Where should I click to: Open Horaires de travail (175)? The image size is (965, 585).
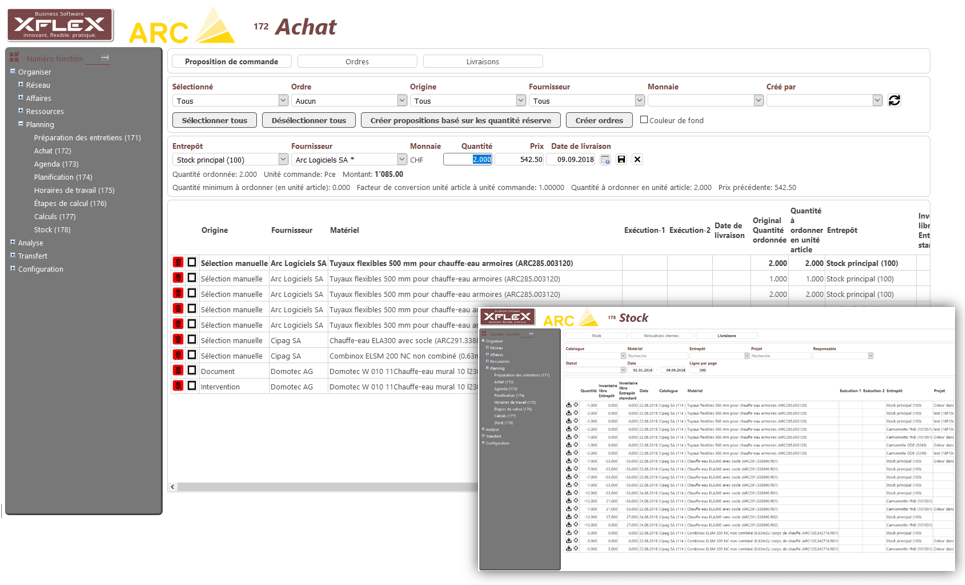74,190
